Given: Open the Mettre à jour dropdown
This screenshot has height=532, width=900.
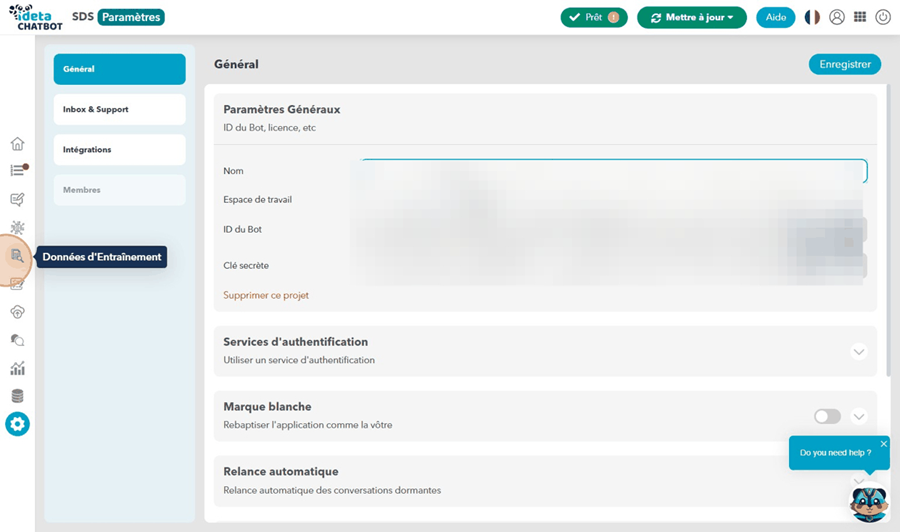Looking at the screenshot, I should click(x=691, y=17).
